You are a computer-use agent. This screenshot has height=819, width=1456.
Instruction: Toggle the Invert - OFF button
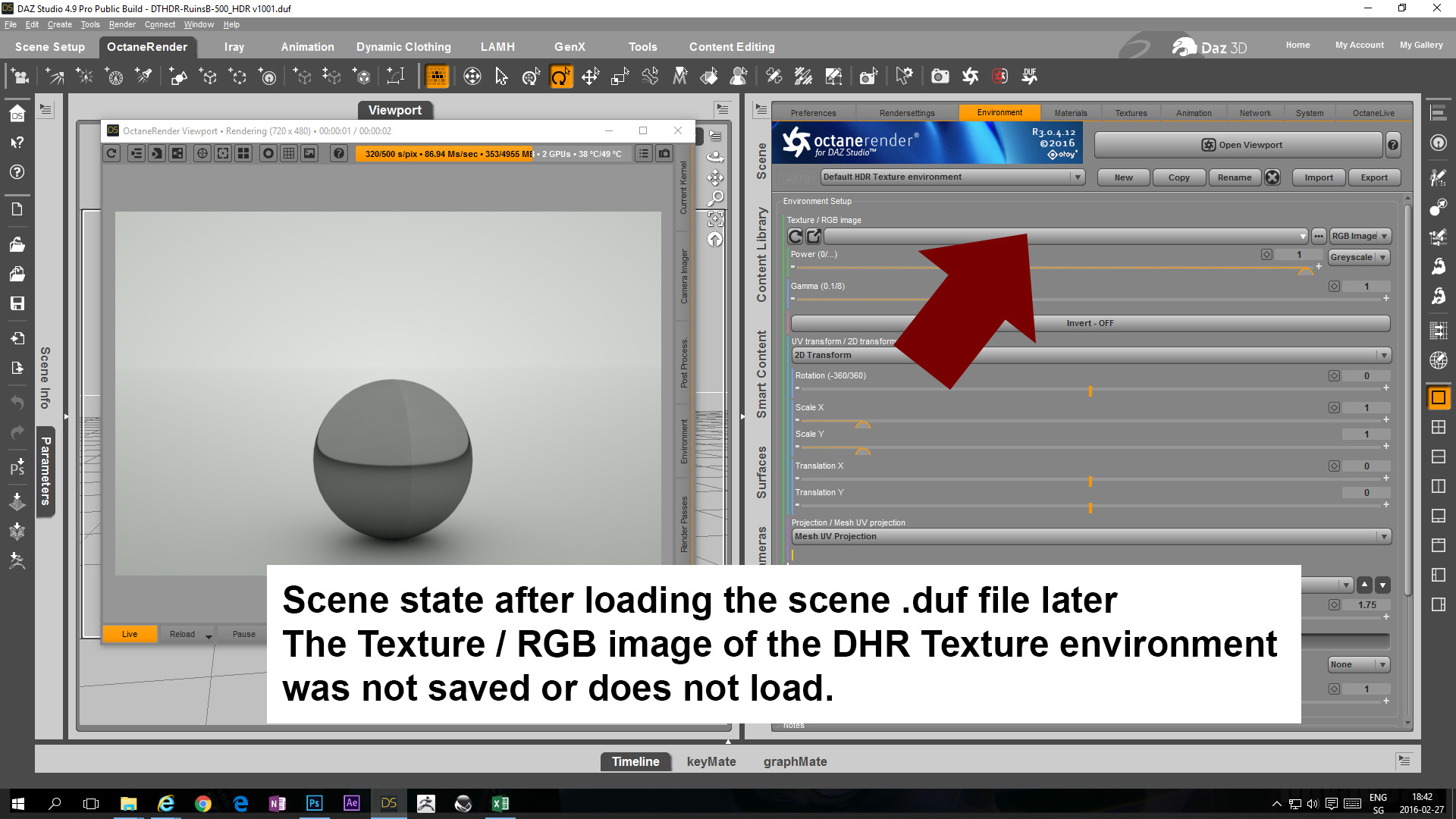pyautogui.click(x=1090, y=323)
